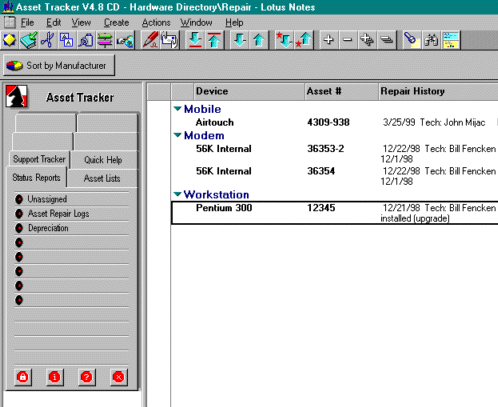Click the forward document icon beside the red pen
Screen dimensions: 498x407
[170, 40]
